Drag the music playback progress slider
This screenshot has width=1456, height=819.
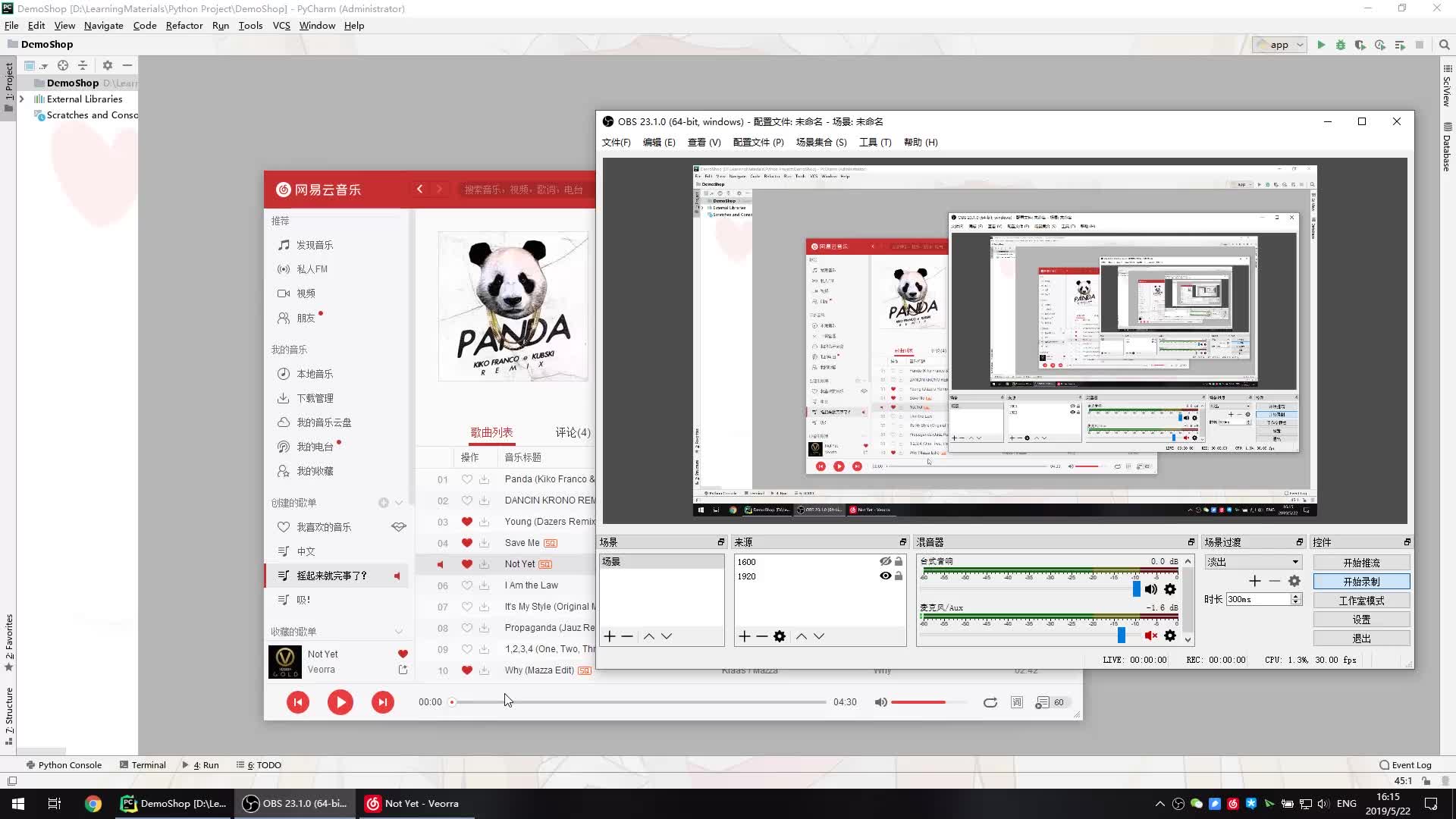pos(452,702)
